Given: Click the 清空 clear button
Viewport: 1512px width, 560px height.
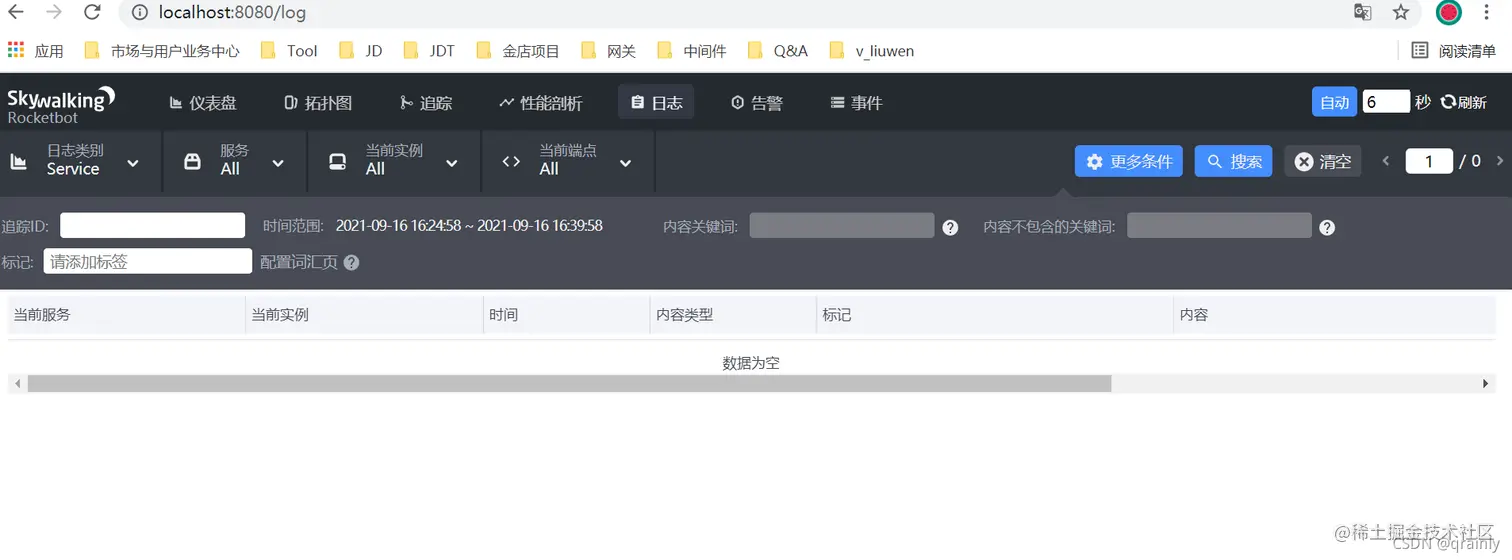Looking at the screenshot, I should tap(1322, 161).
